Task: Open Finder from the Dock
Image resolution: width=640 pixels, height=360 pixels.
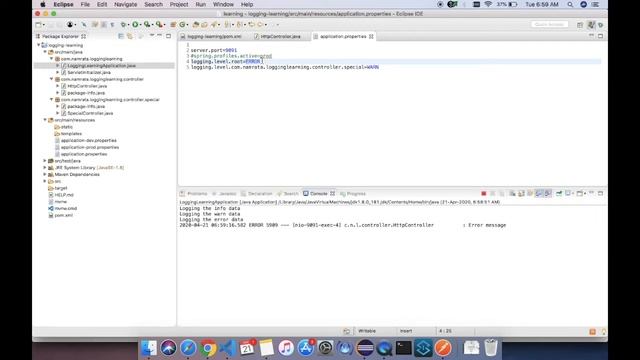Action: click(x=149, y=348)
